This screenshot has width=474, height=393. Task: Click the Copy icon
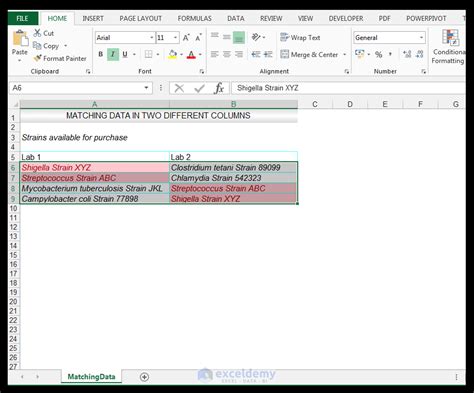coord(37,45)
